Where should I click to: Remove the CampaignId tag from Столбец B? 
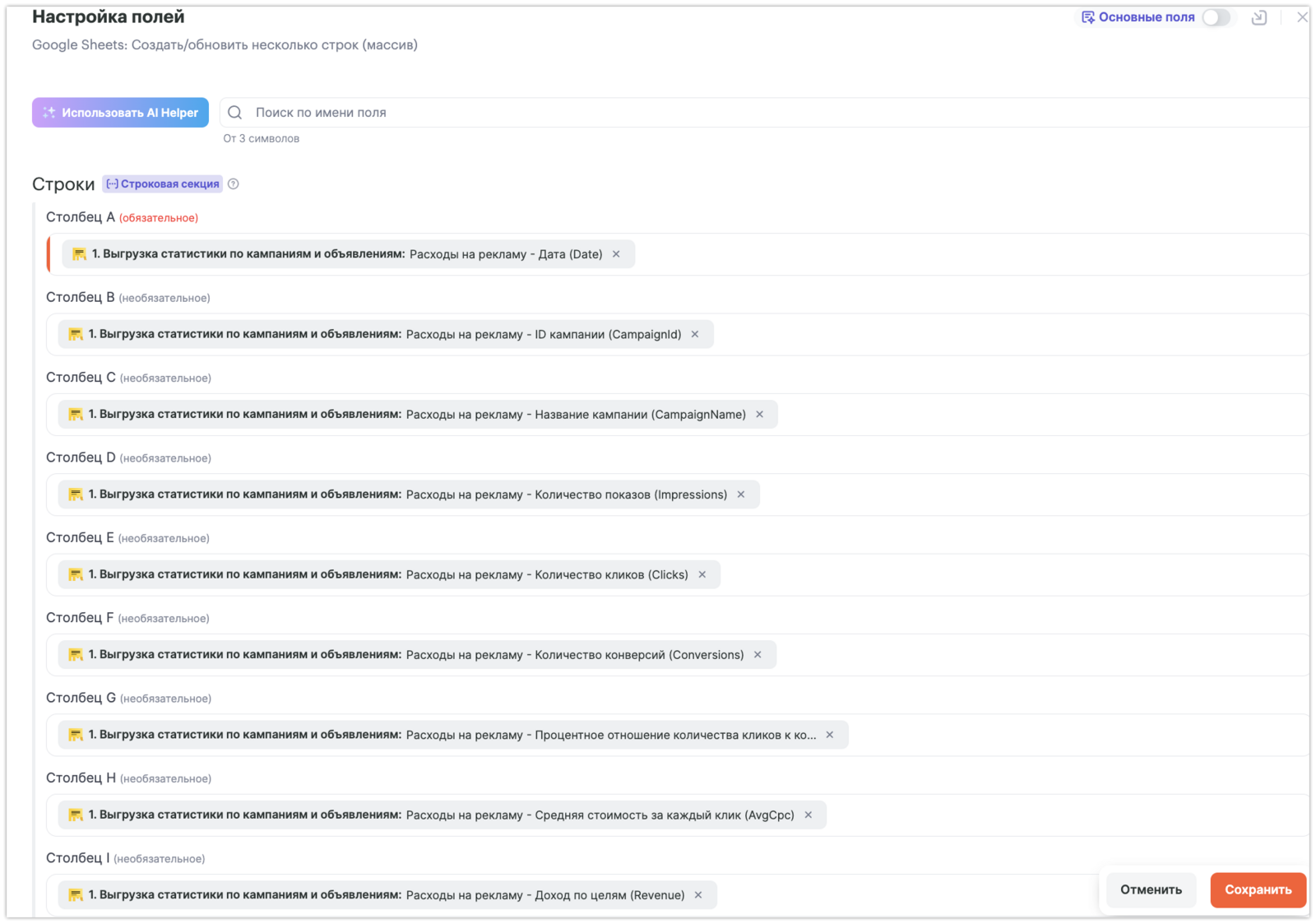point(695,334)
